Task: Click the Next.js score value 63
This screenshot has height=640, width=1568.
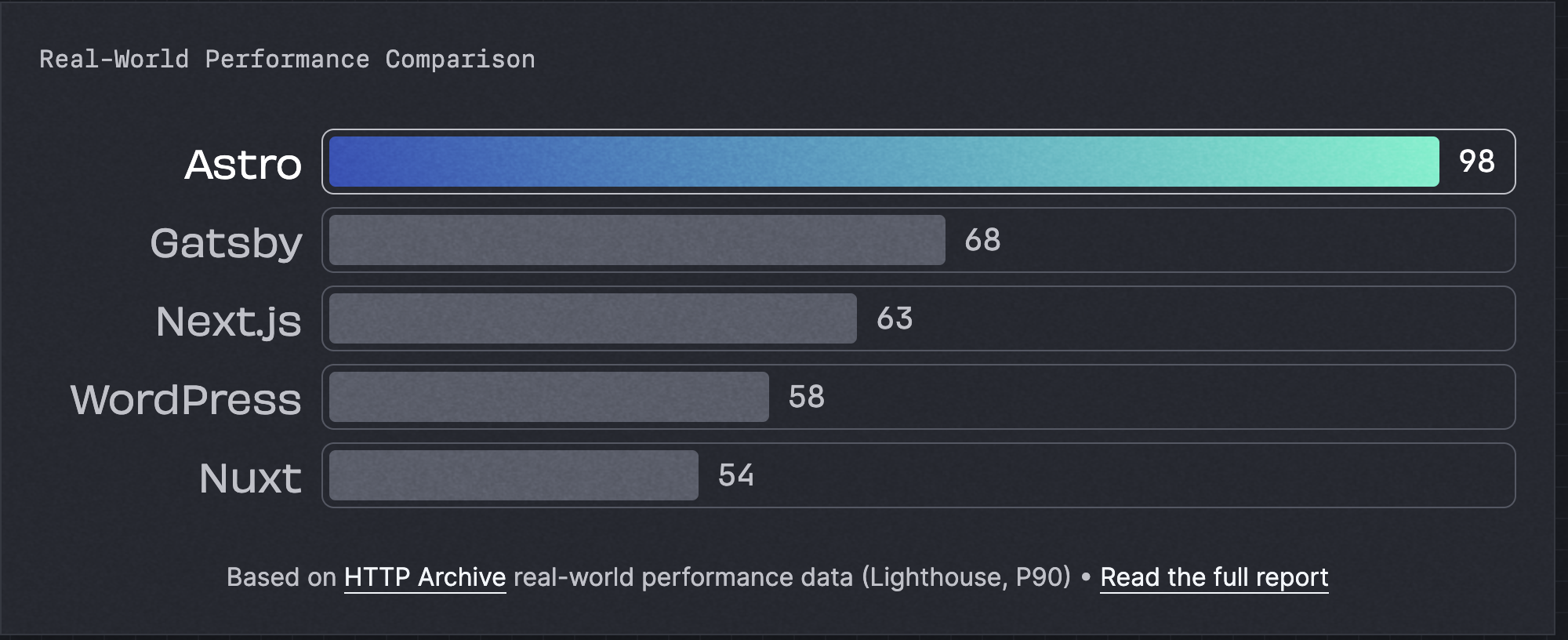Action: [x=895, y=318]
